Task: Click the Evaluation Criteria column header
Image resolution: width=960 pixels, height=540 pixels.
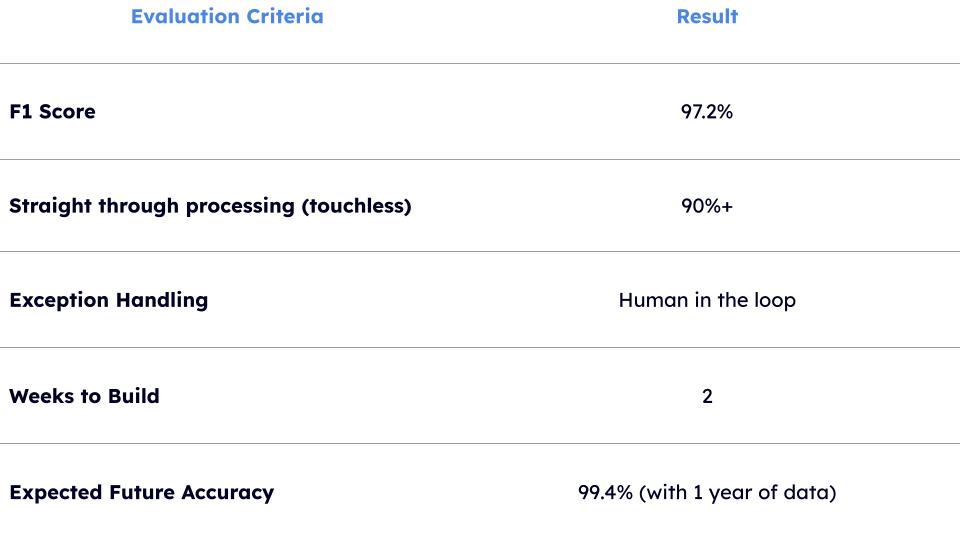Action: (227, 17)
